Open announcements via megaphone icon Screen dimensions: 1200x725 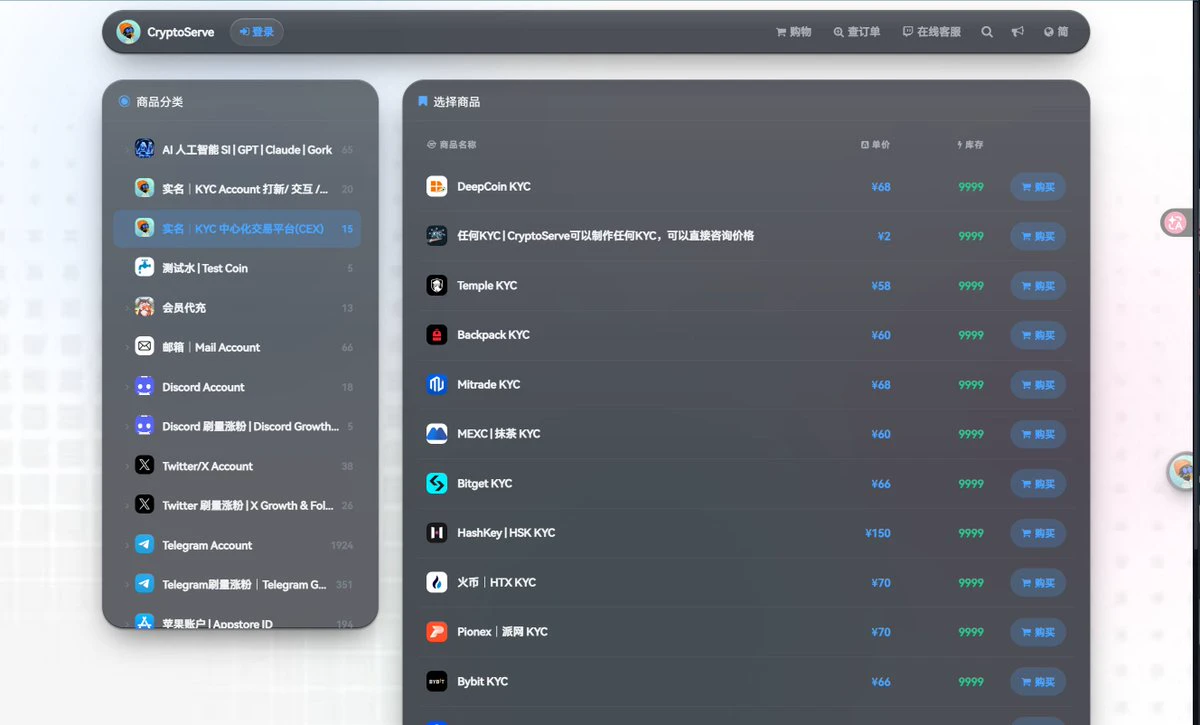coord(1018,32)
